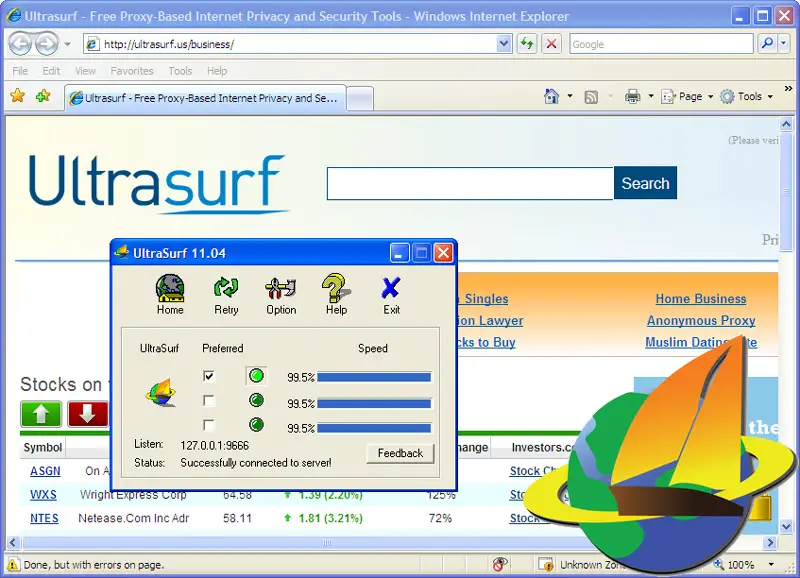Open the Home Business link
Screen dimensions: 800x578
(701, 299)
